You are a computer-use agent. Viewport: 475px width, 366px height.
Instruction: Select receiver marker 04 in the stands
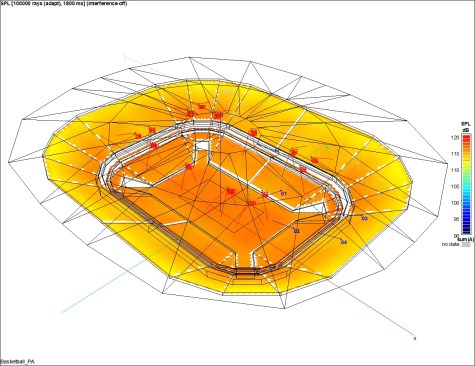pyautogui.click(x=344, y=242)
